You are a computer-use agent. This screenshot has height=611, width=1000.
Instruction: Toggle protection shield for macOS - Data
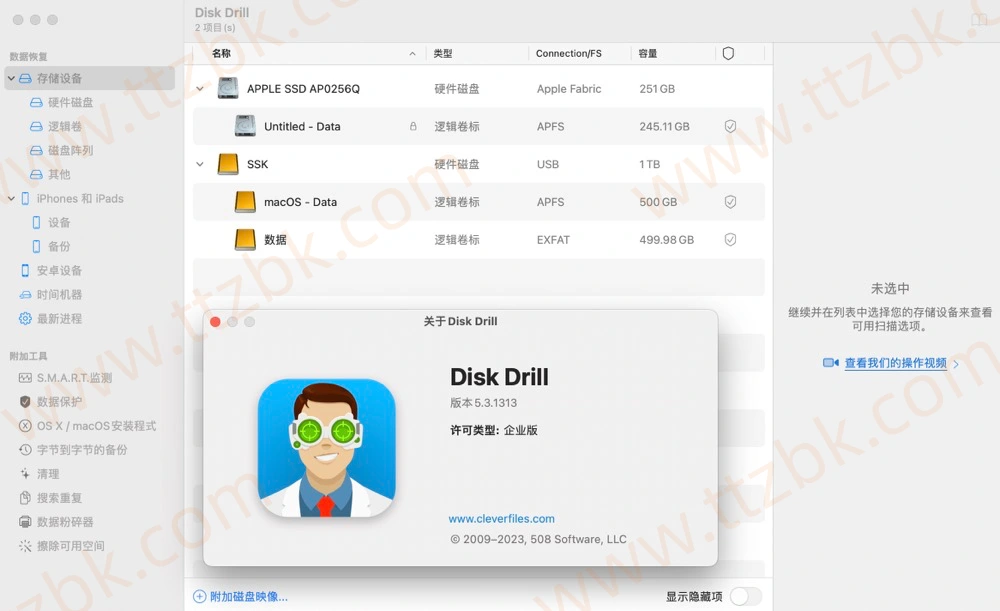730,201
